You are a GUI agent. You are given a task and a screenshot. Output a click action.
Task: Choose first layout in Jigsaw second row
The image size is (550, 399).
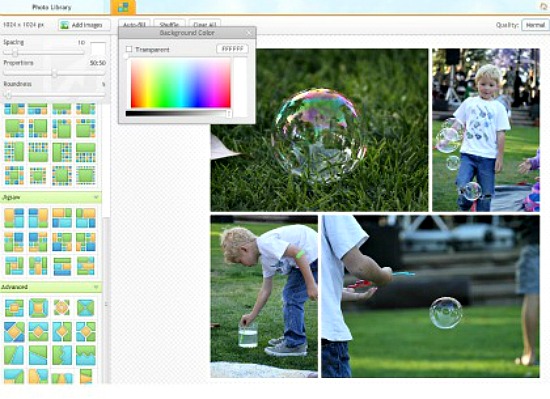pos(14,242)
